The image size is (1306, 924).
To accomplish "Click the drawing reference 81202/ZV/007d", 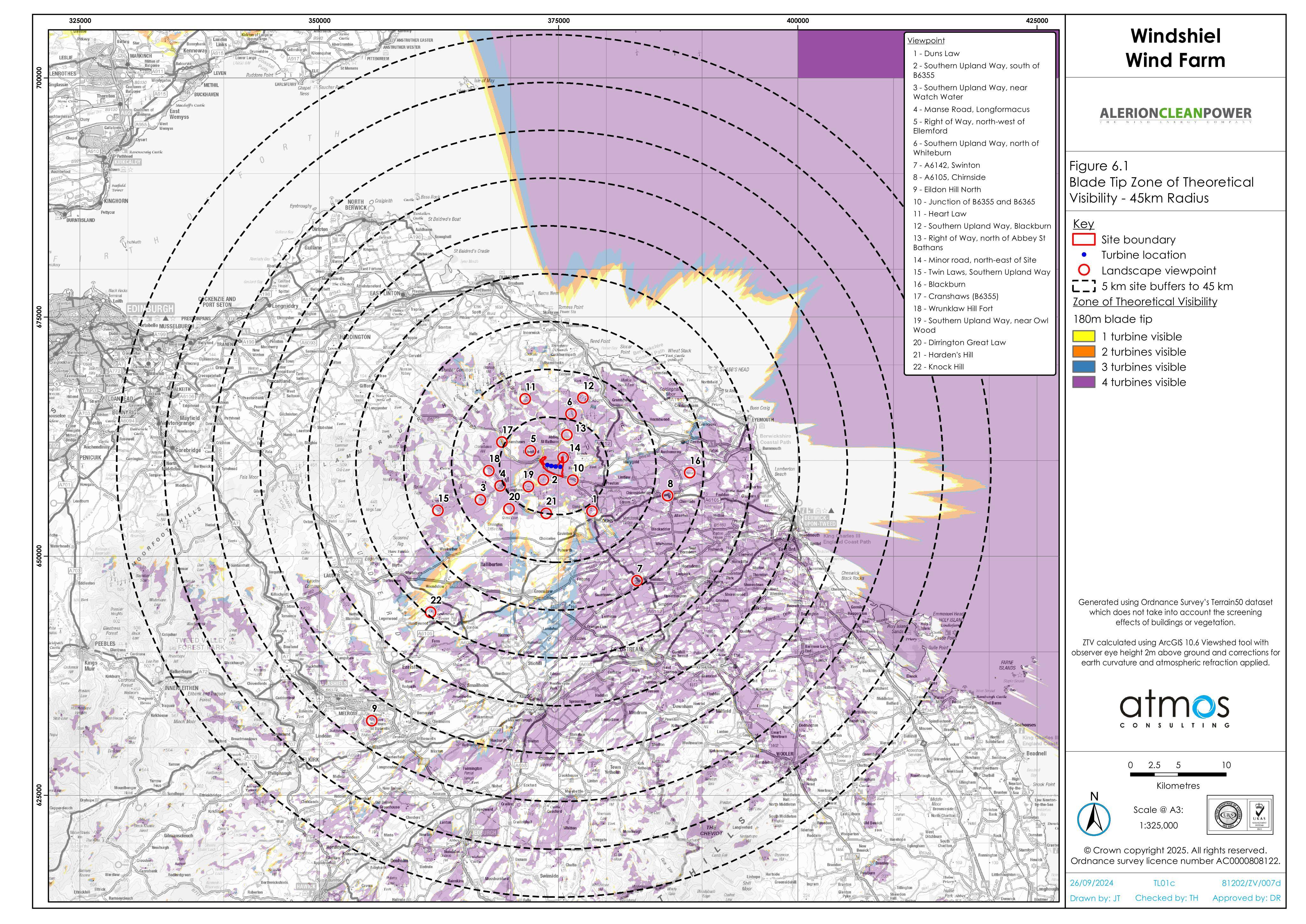I will point(1251,883).
